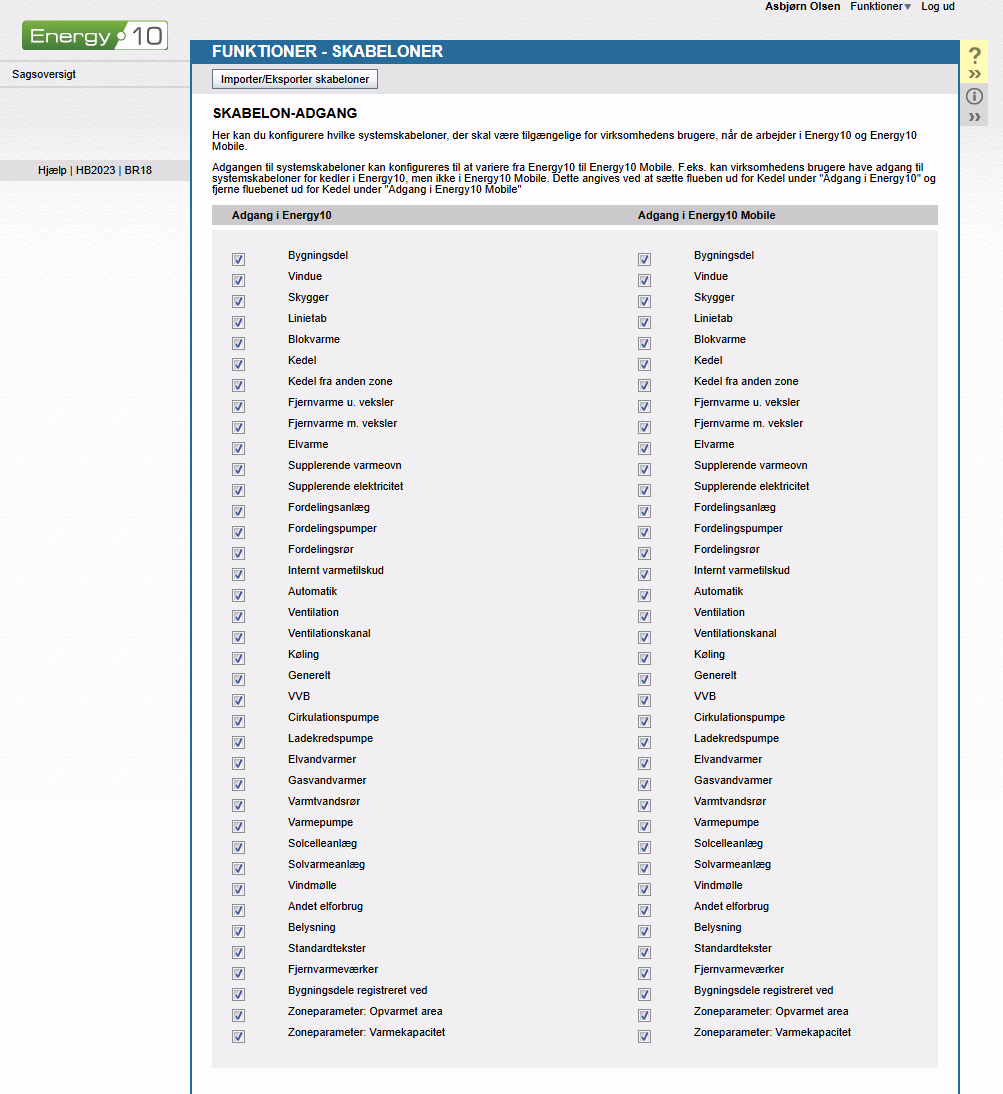Uncheck Bygningsdel under Adgang i Energy10
The height and width of the screenshot is (1094, 1003).
point(238,259)
